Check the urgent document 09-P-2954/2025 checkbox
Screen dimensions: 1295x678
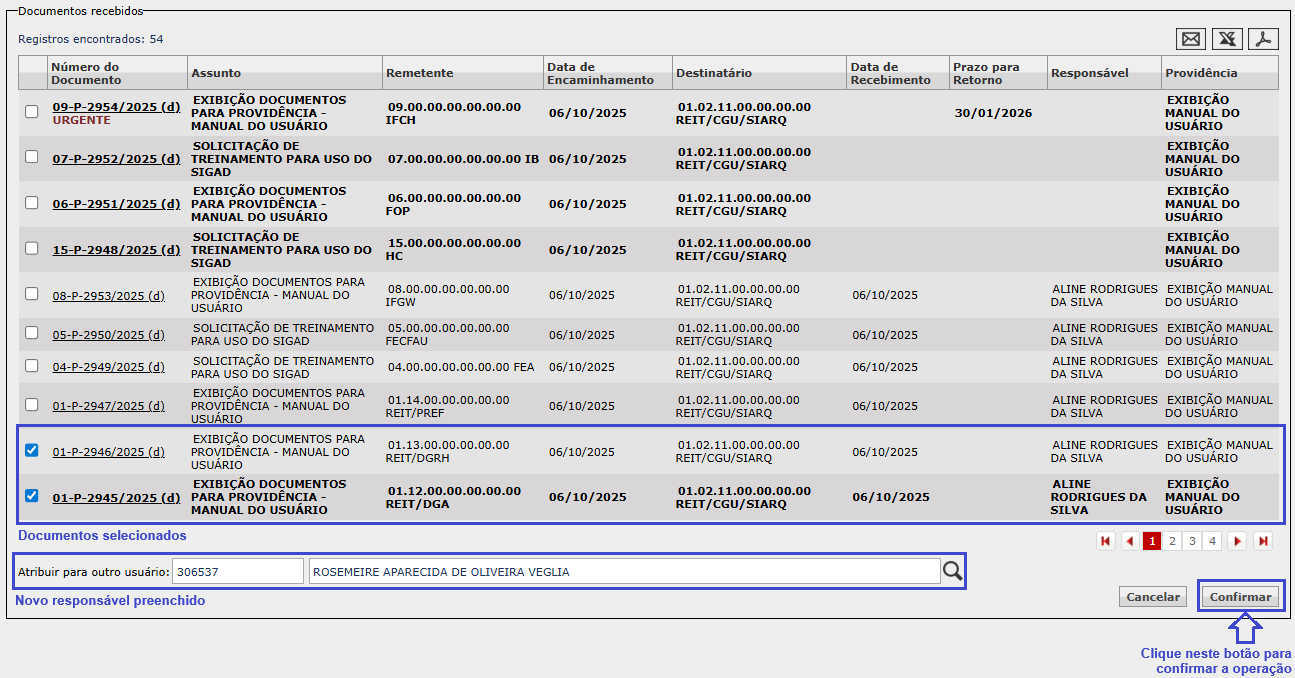[x=32, y=112]
